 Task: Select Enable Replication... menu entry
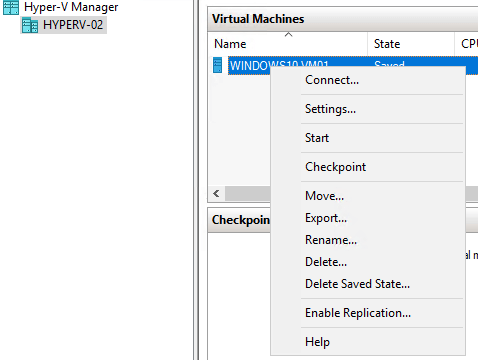[368, 313]
